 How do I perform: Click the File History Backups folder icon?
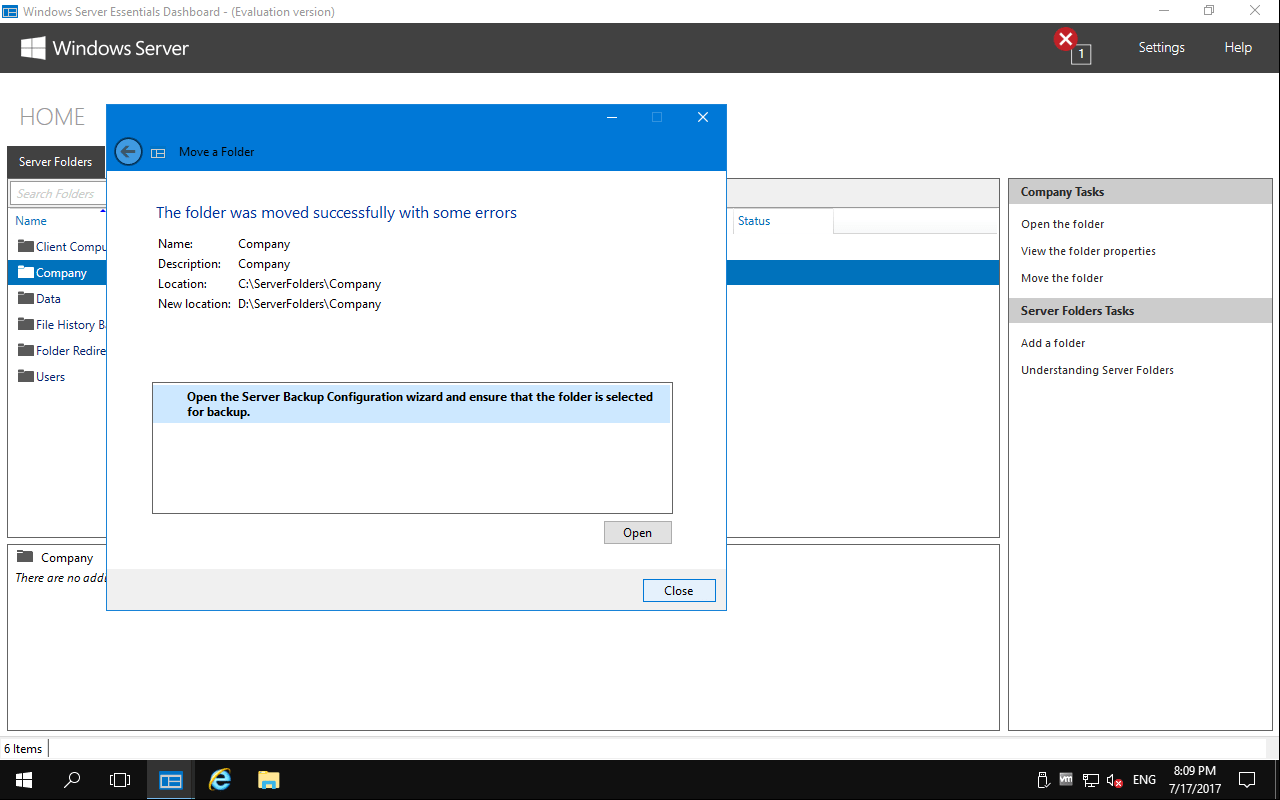coord(25,324)
